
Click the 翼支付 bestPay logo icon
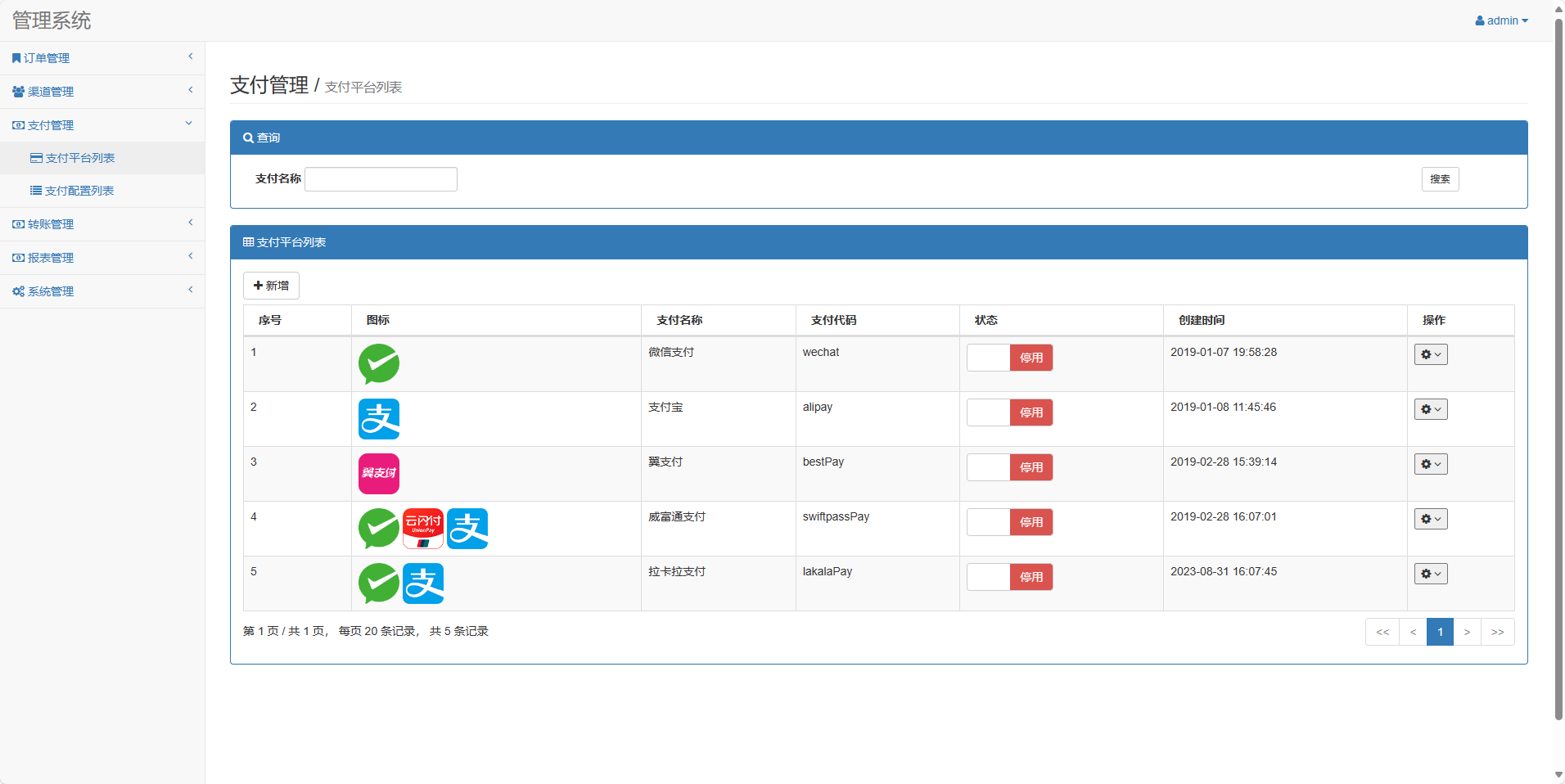pyautogui.click(x=379, y=474)
